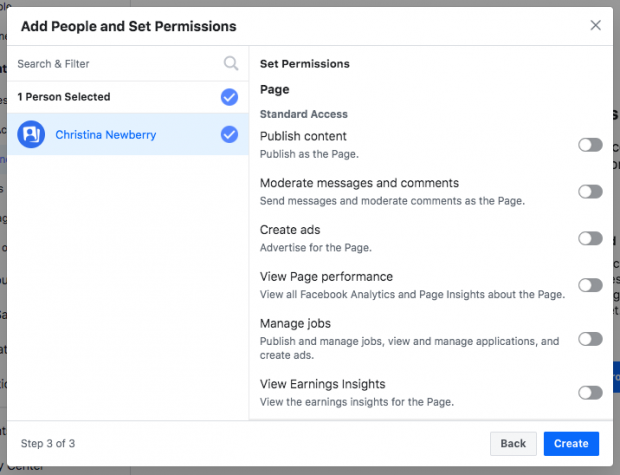Viewport: 620px width, 475px height.
Task: Enable View Earnings Insights toggle
Action: [x=590, y=392]
